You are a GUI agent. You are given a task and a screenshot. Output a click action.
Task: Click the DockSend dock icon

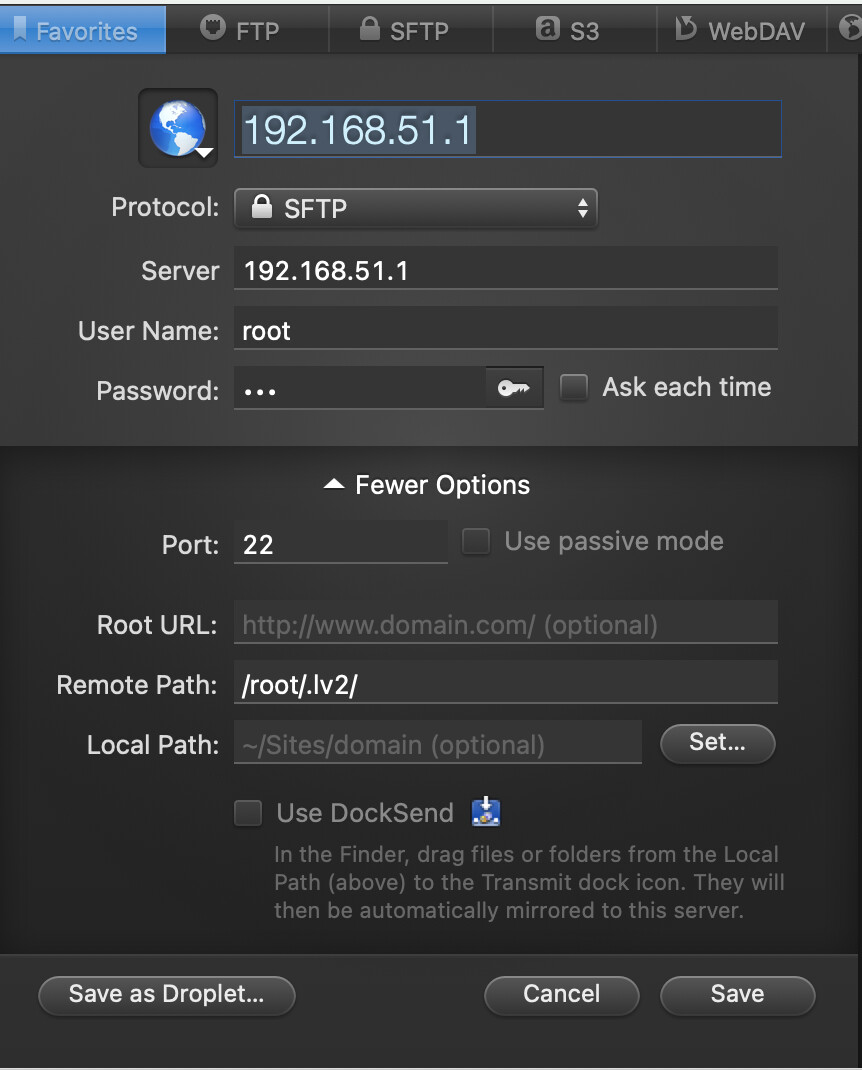(485, 812)
